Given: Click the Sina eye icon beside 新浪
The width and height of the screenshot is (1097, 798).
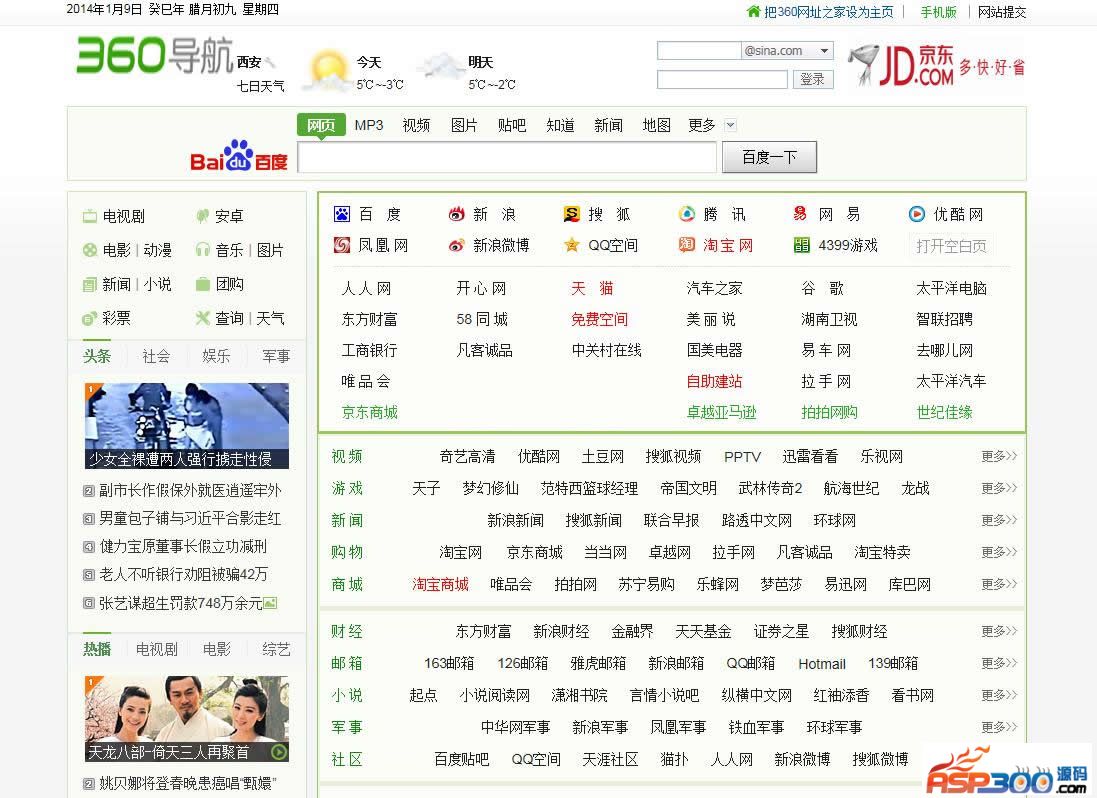Looking at the screenshot, I should [457, 214].
